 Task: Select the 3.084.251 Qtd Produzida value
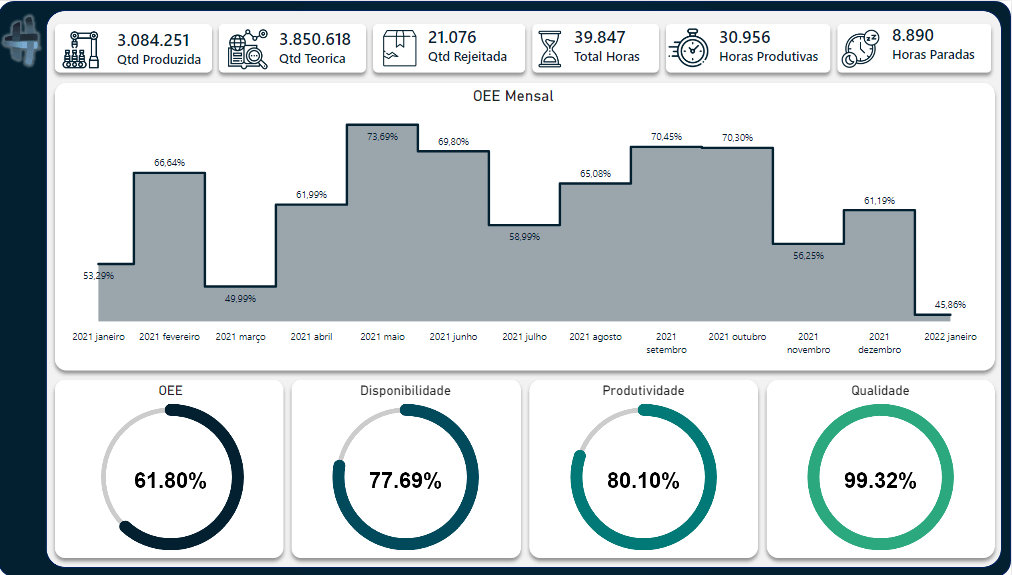(x=154, y=40)
